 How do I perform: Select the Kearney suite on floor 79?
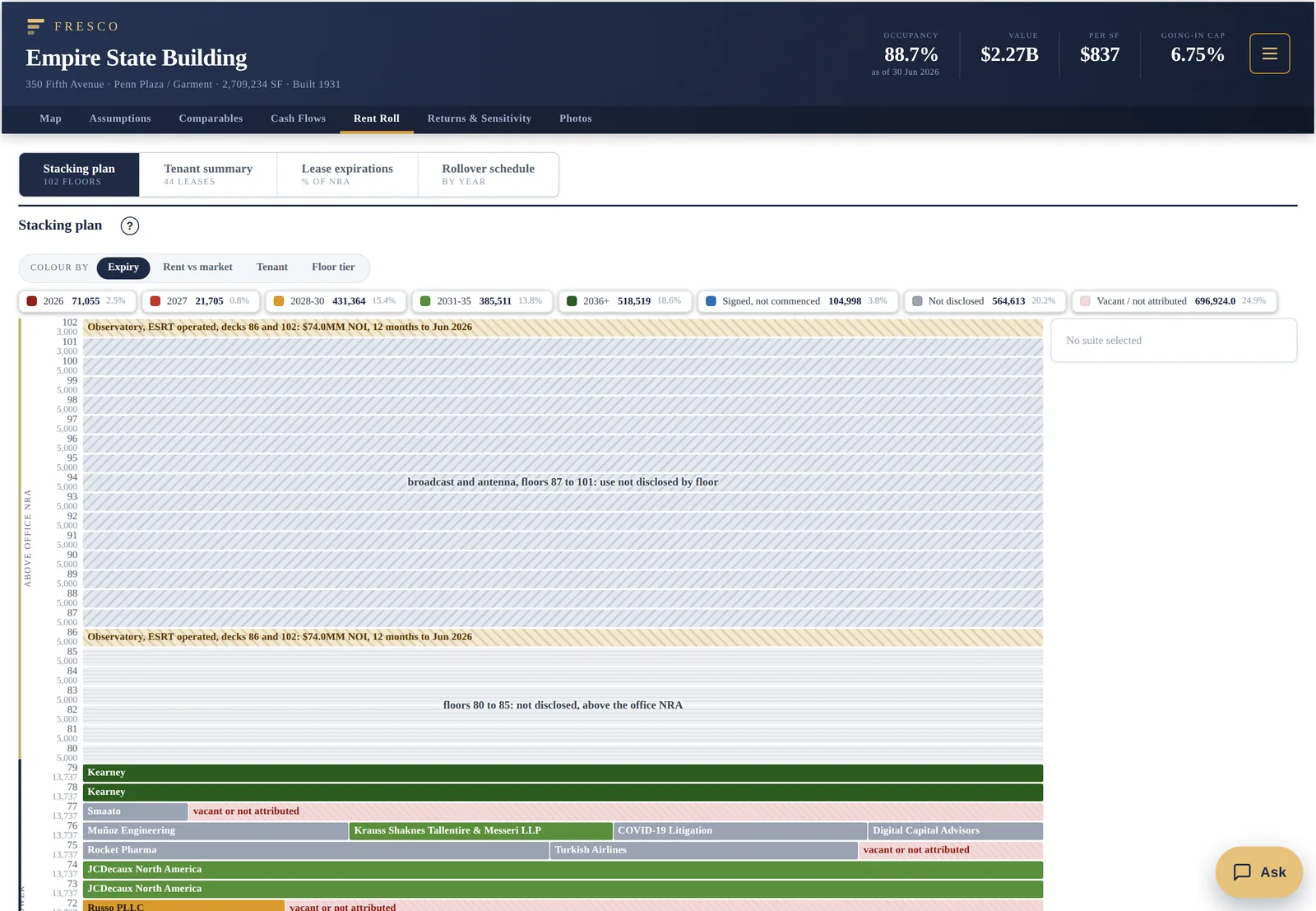pyautogui.click(x=563, y=773)
